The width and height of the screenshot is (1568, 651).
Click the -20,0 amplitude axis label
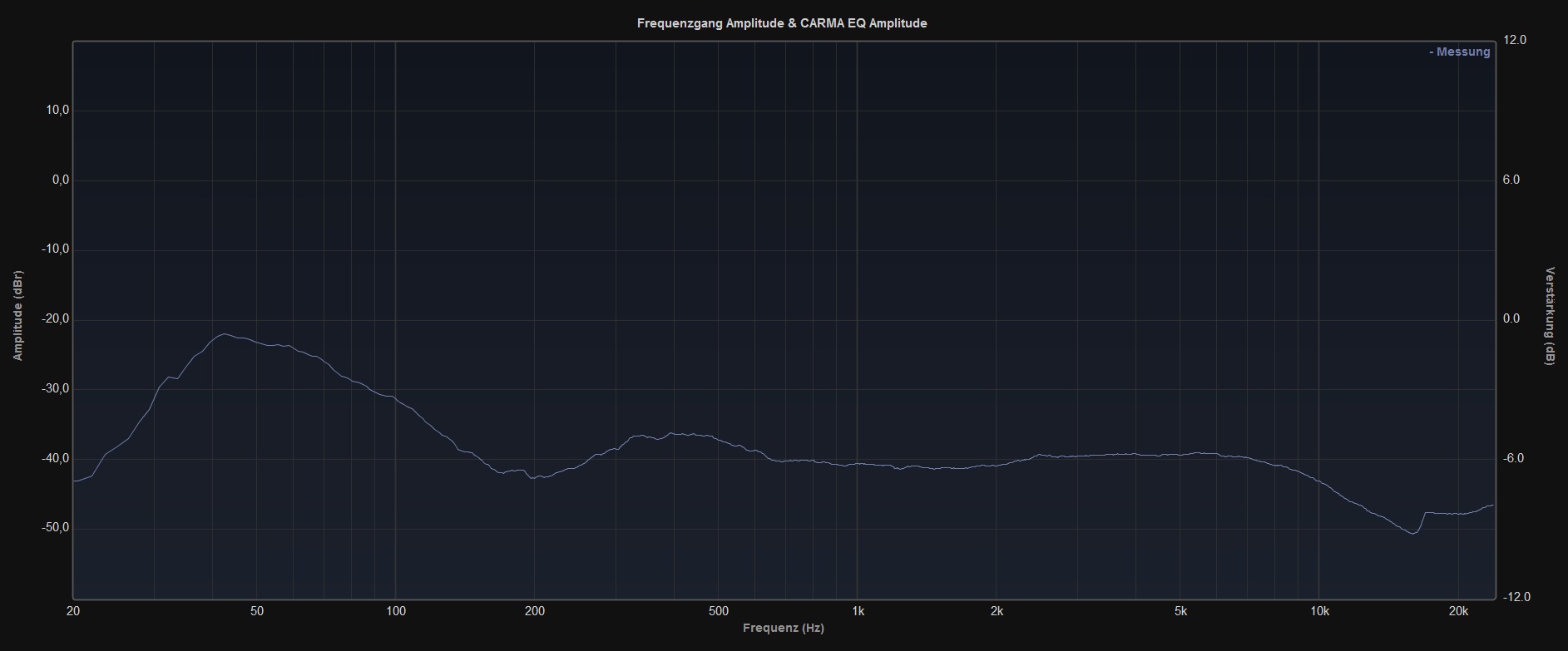(55, 319)
